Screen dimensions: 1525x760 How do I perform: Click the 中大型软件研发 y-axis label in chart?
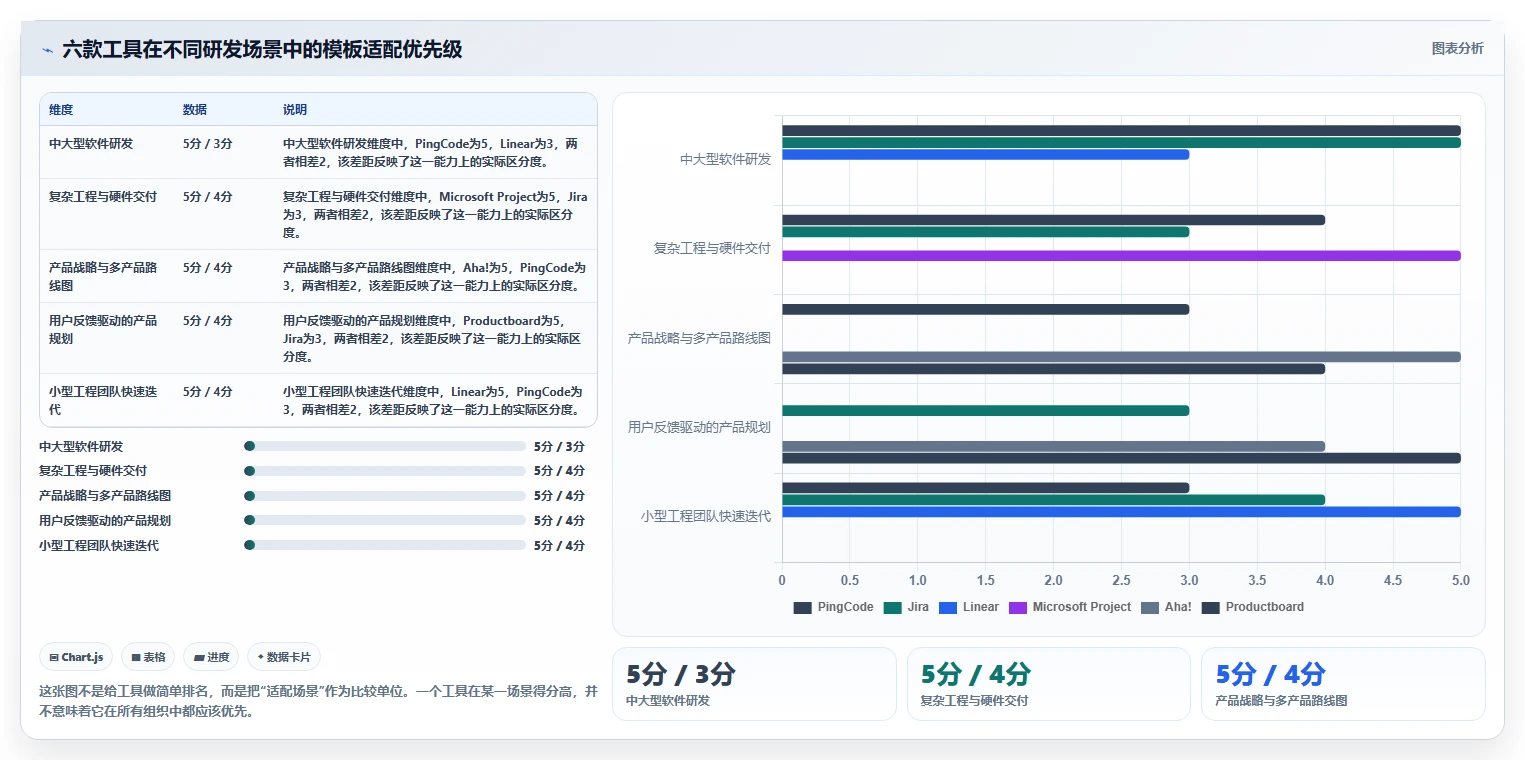pos(725,159)
